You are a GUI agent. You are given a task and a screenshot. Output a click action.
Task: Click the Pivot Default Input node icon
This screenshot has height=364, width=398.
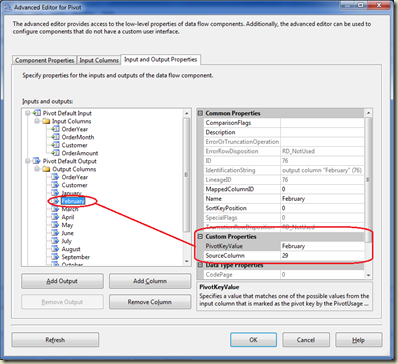(37, 113)
